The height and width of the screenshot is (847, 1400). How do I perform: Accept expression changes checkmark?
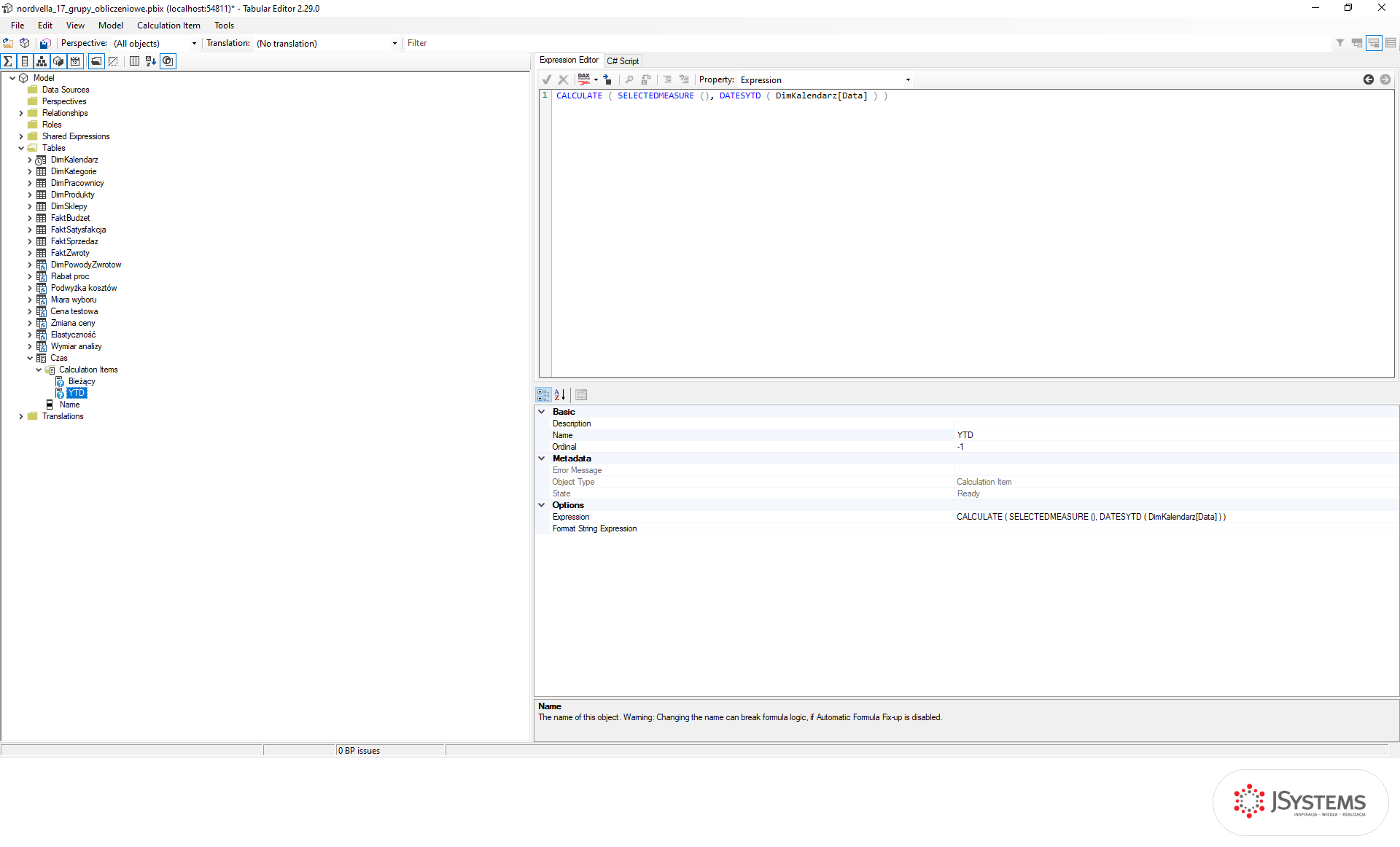pyautogui.click(x=547, y=79)
